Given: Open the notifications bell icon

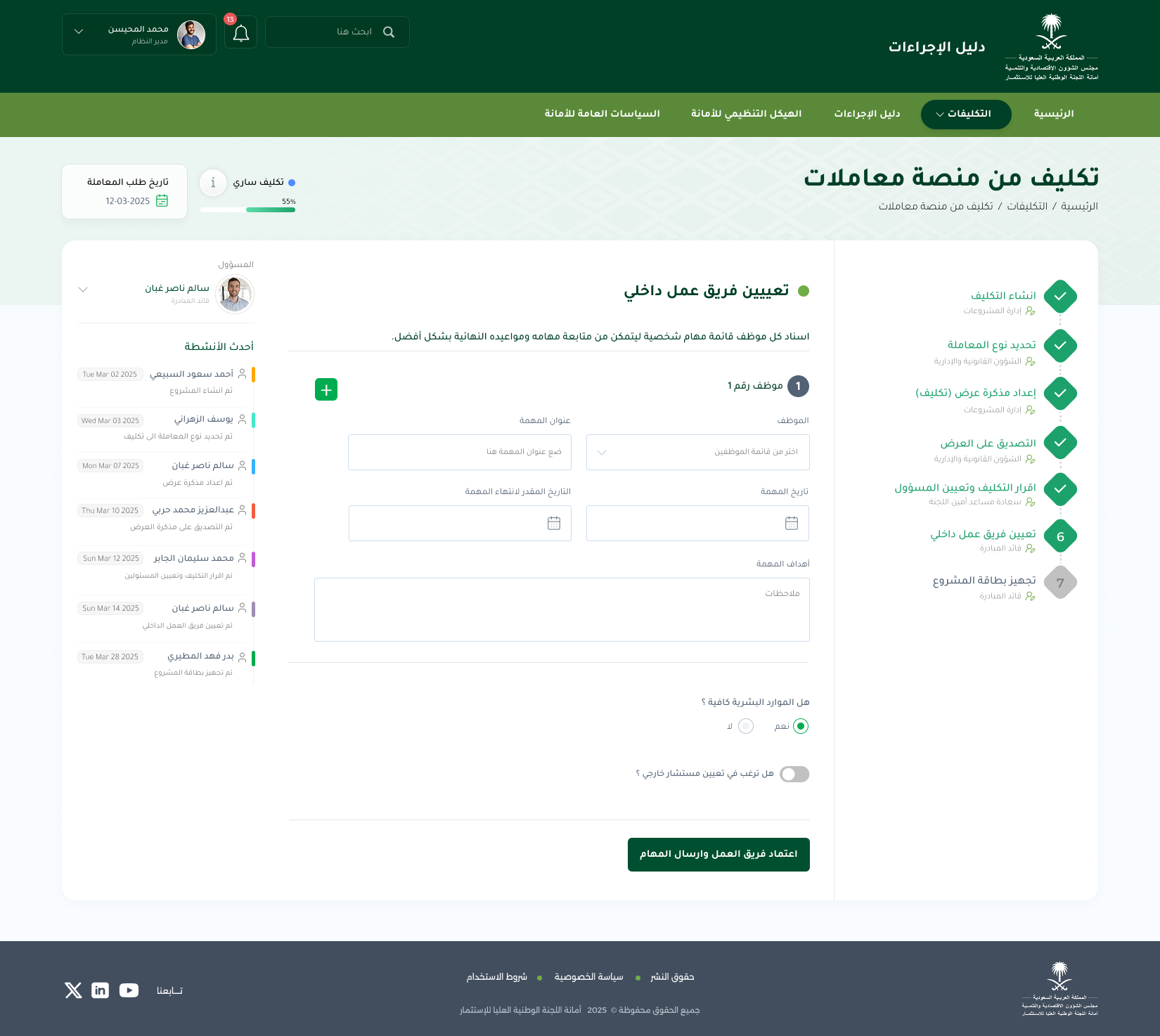Looking at the screenshot, I should point(241,33).
